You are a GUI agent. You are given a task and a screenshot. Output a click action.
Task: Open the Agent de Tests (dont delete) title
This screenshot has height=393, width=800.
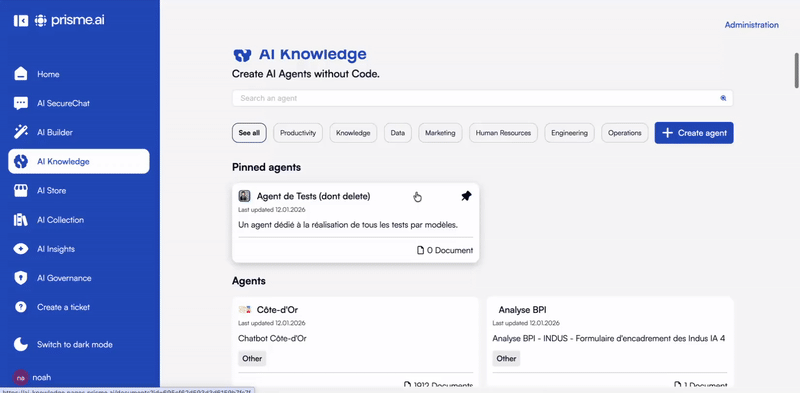313,196
